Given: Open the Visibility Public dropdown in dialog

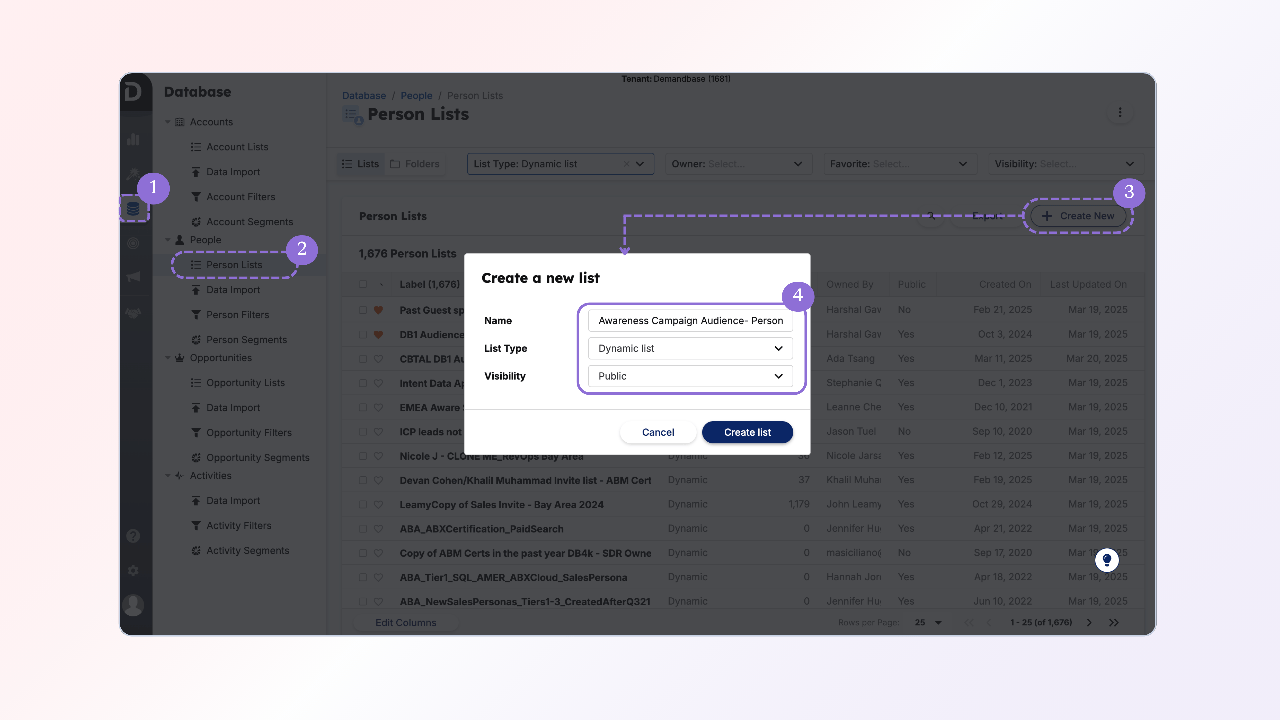Looking at the screenshot, I should tap(690, 376).
